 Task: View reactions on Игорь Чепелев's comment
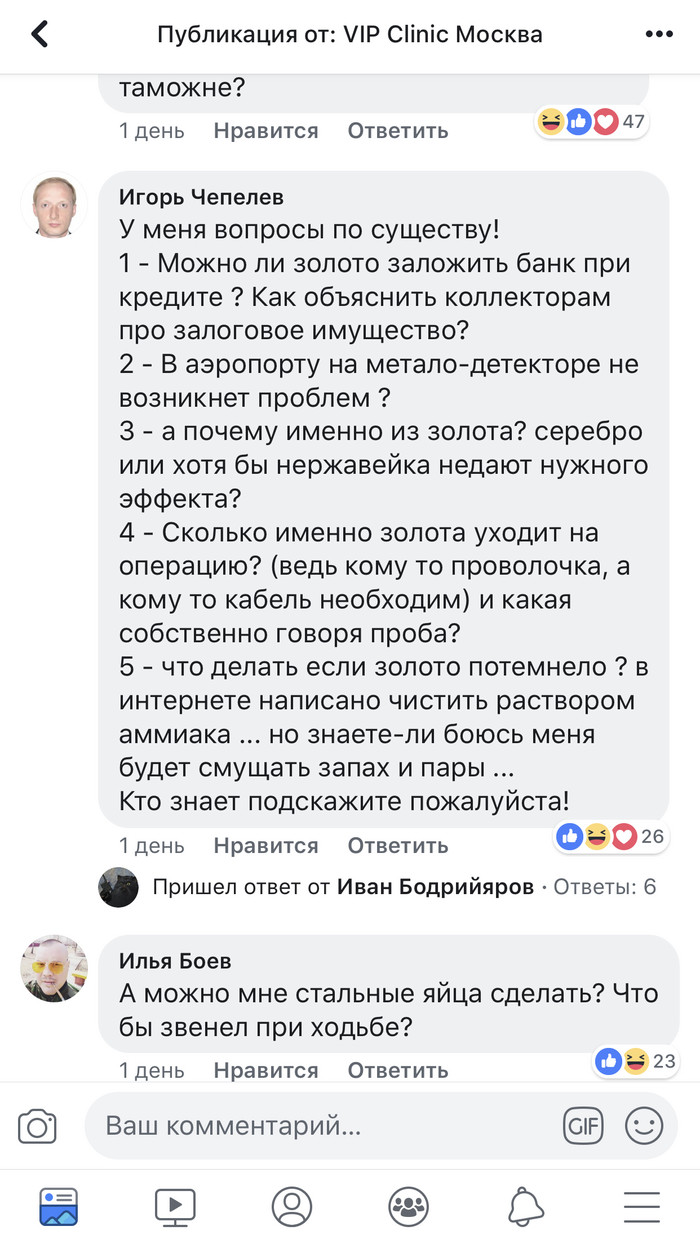tap(611, 836)
